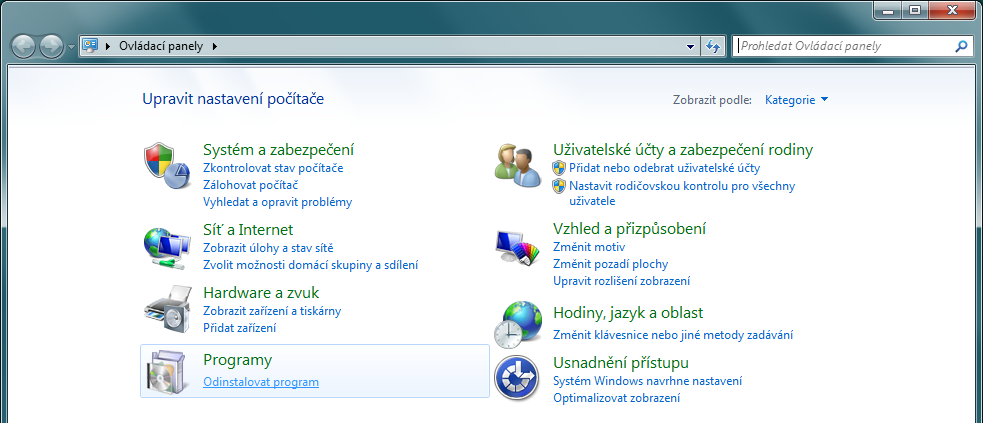Click Přidat nebo odebrat uživatelské účty
The width and height of the screenshot is (983, 423).
pyautogui.click(x=665, y=168)
